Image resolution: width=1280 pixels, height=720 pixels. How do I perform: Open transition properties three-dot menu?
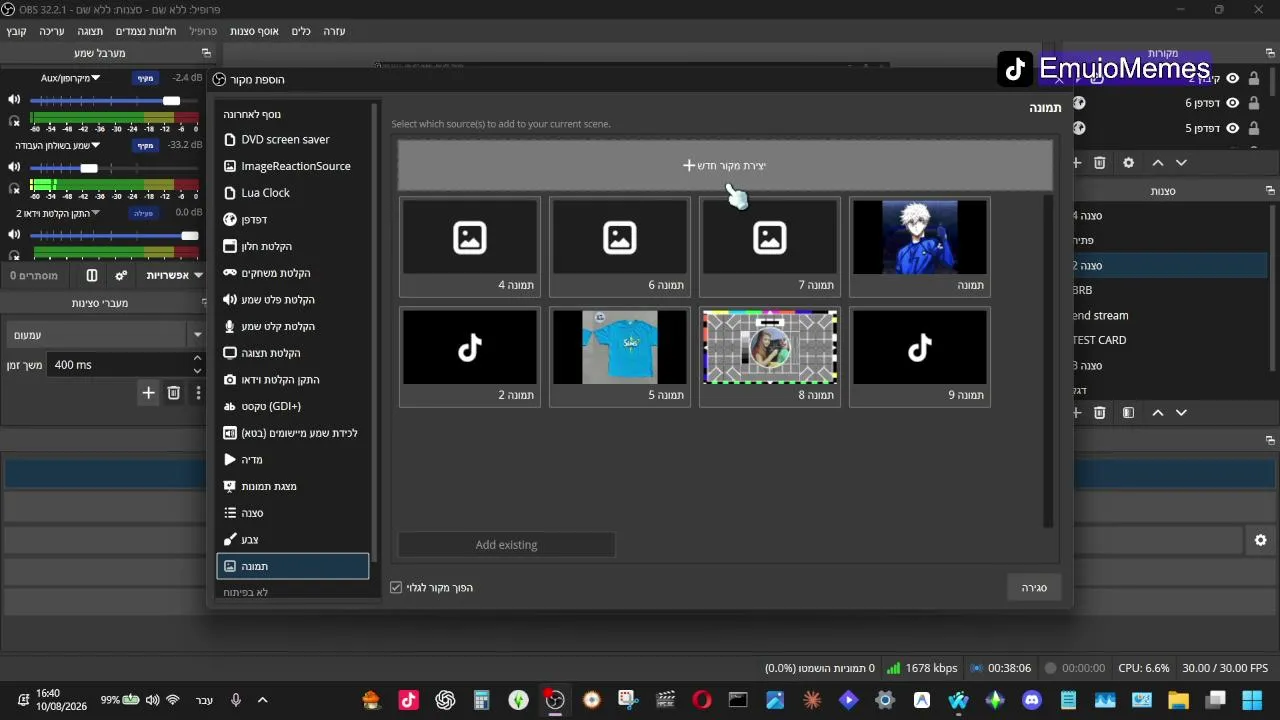point(198,393)
